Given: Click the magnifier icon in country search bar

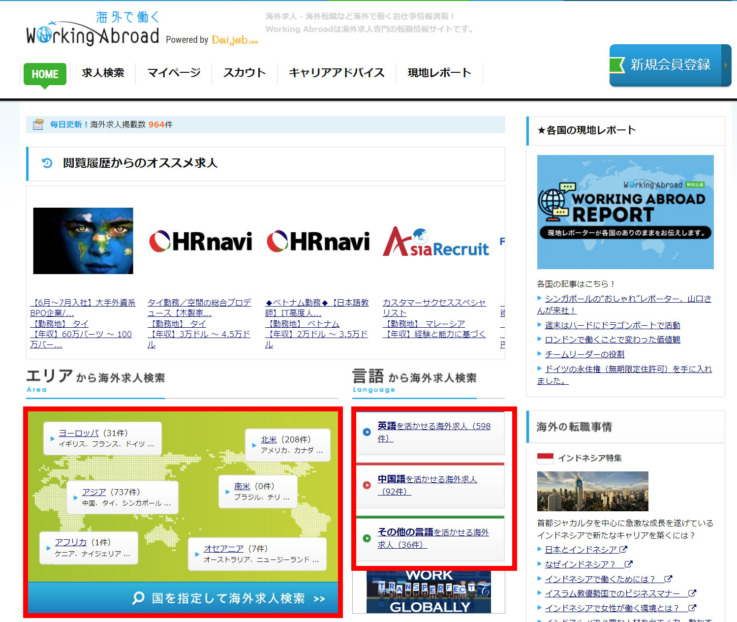Looking at the screenshot, I should tap(138, 598).
